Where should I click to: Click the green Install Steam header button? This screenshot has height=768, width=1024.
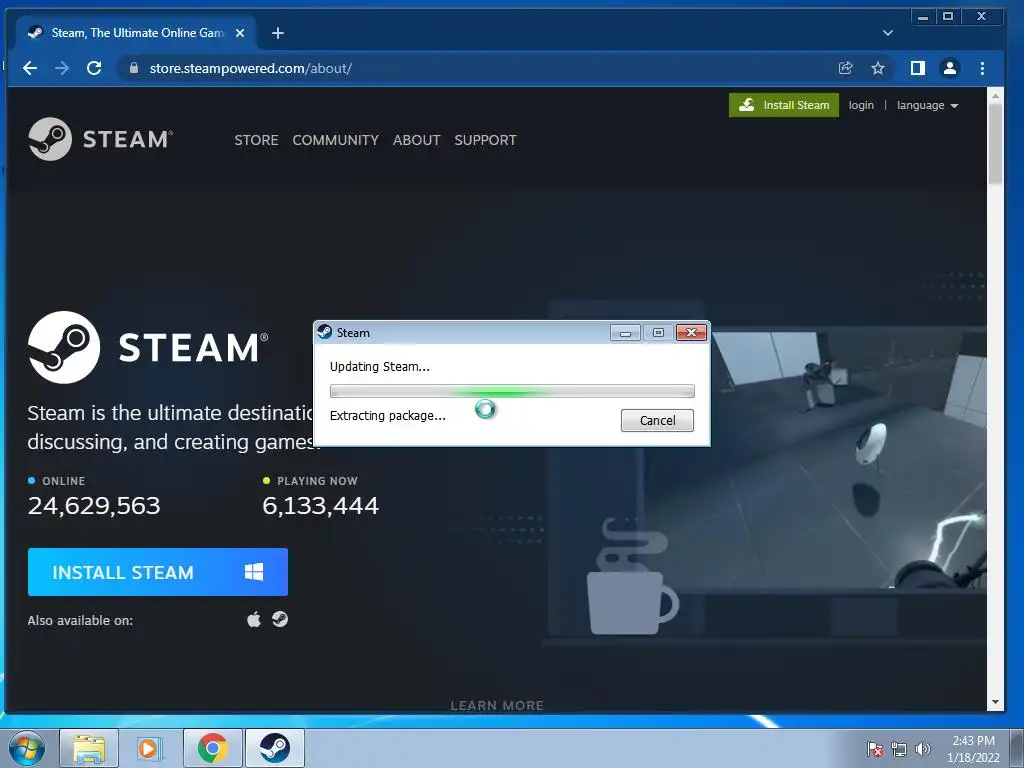click(784, 105)
